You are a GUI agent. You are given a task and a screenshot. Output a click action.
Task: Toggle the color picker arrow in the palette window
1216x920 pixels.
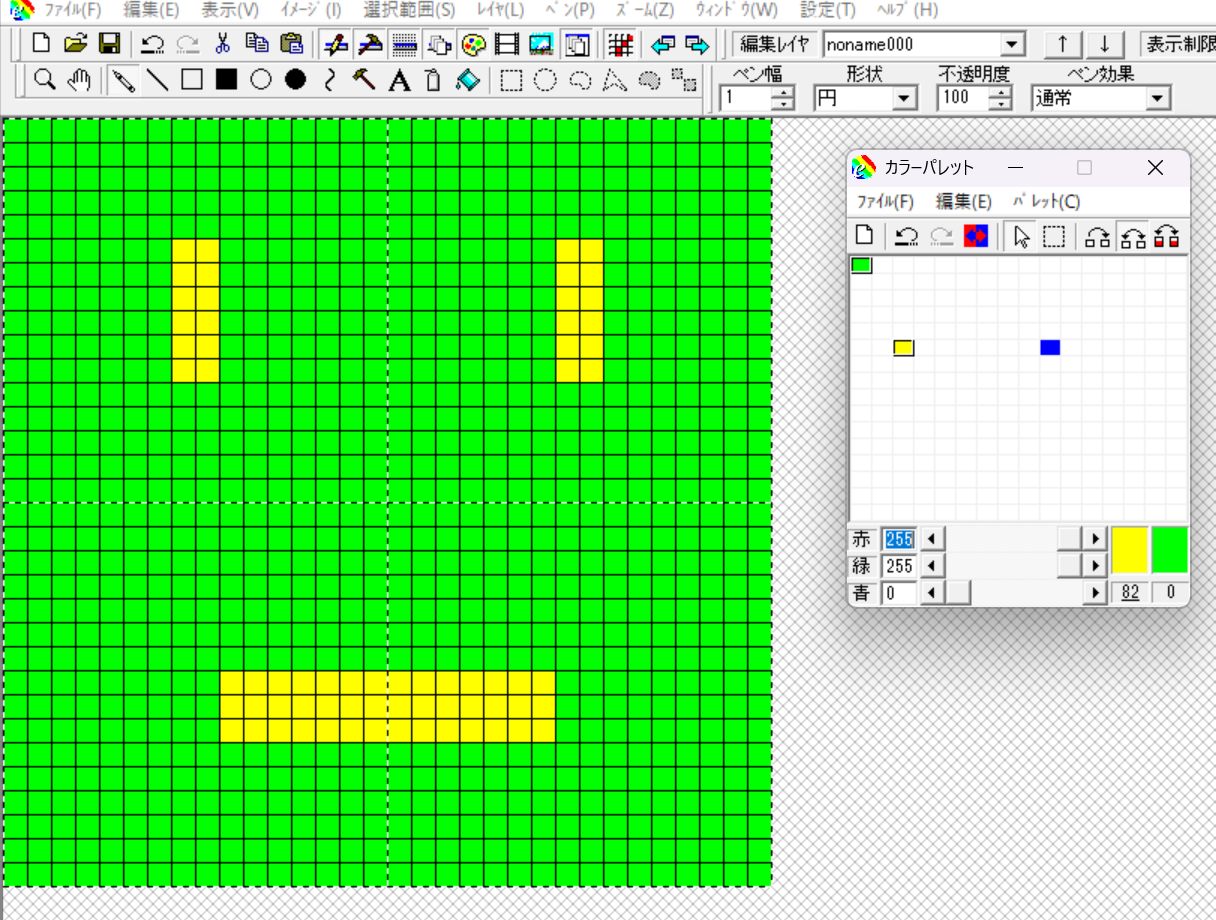click(1022, 236)
